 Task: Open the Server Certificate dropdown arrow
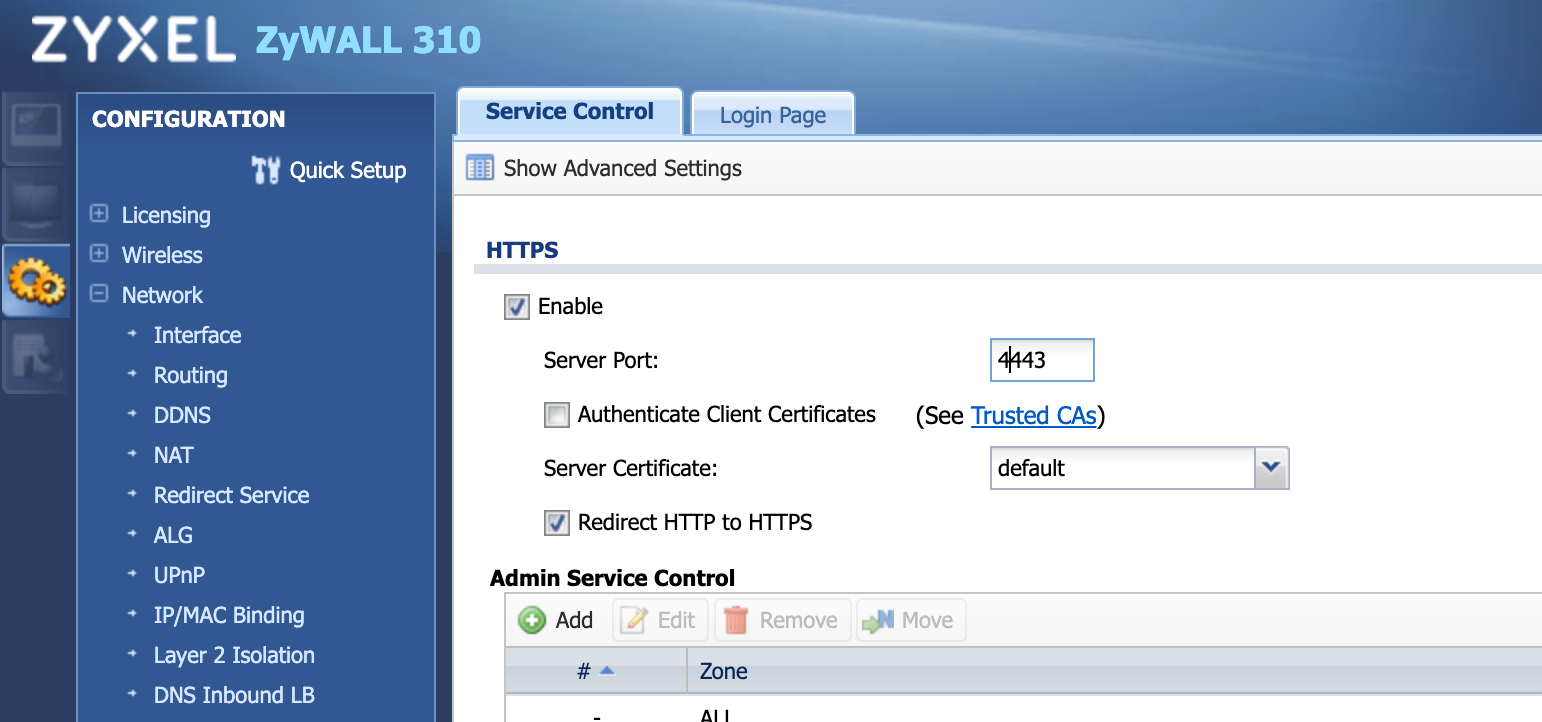point(1271,468)
